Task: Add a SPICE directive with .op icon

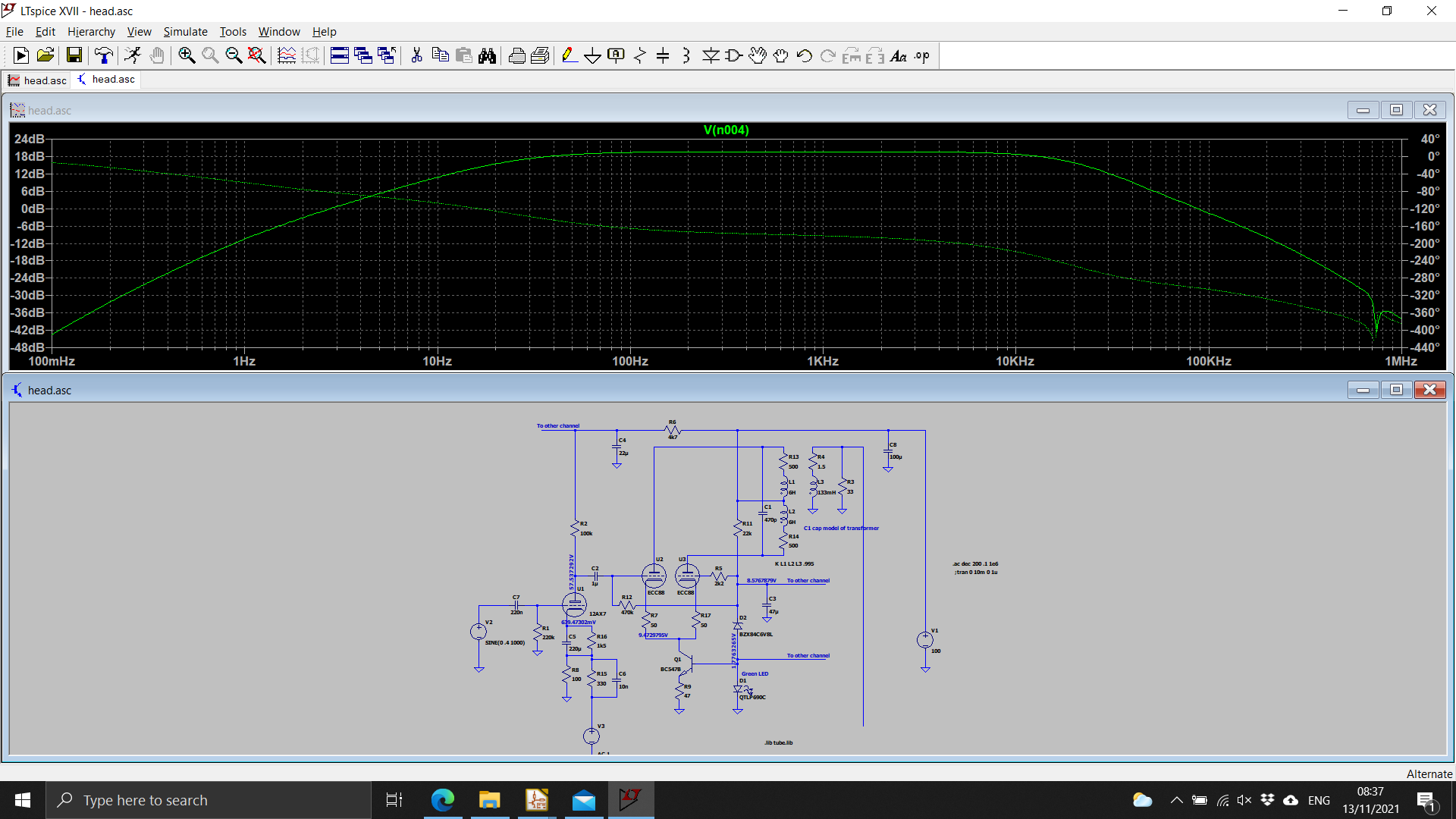Action: (921, 55)
